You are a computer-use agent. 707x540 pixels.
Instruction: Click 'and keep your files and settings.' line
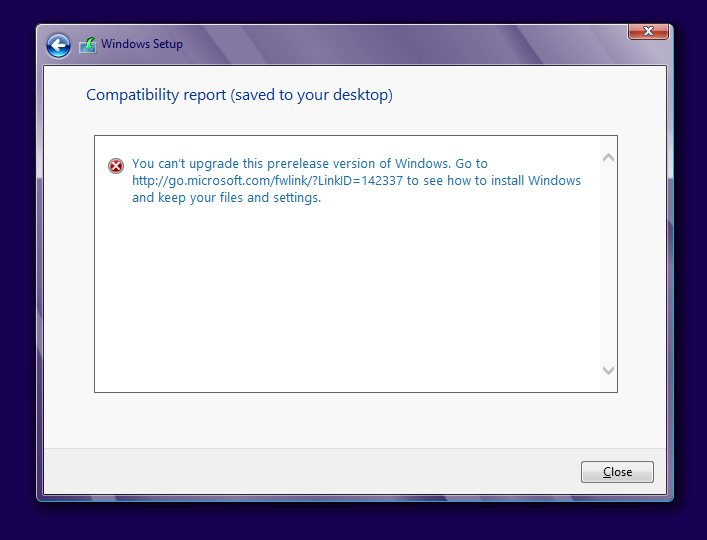tap(226, 198)
